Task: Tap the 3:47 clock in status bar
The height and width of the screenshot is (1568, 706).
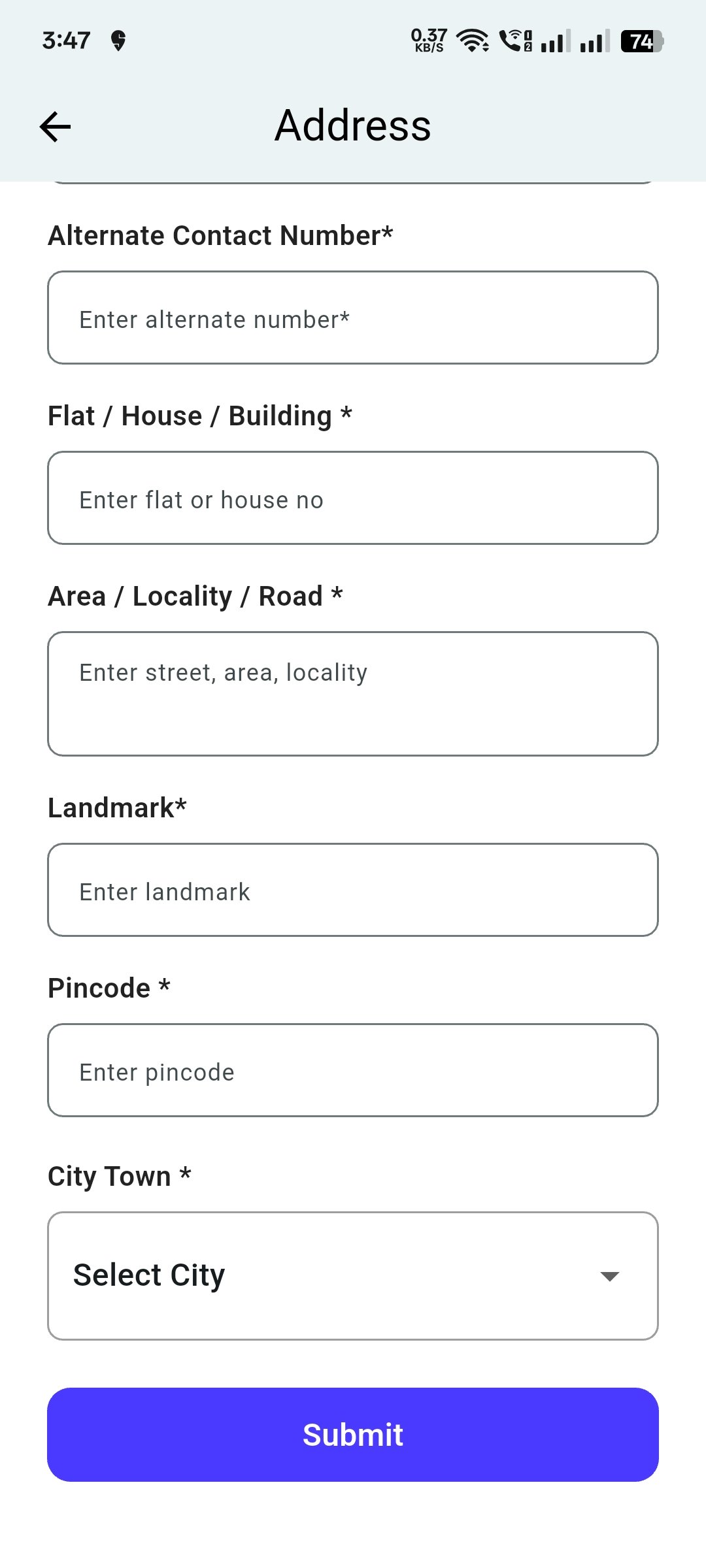Action: (x=66, y=41)
